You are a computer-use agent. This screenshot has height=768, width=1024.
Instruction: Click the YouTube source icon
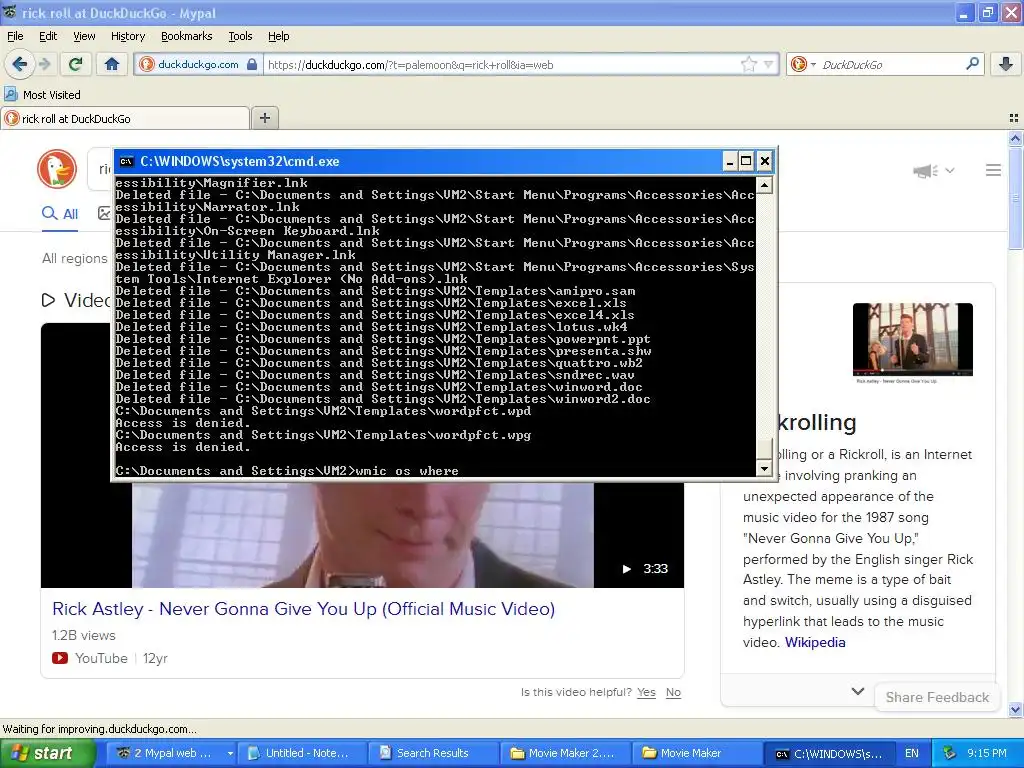tap(59, 658)
